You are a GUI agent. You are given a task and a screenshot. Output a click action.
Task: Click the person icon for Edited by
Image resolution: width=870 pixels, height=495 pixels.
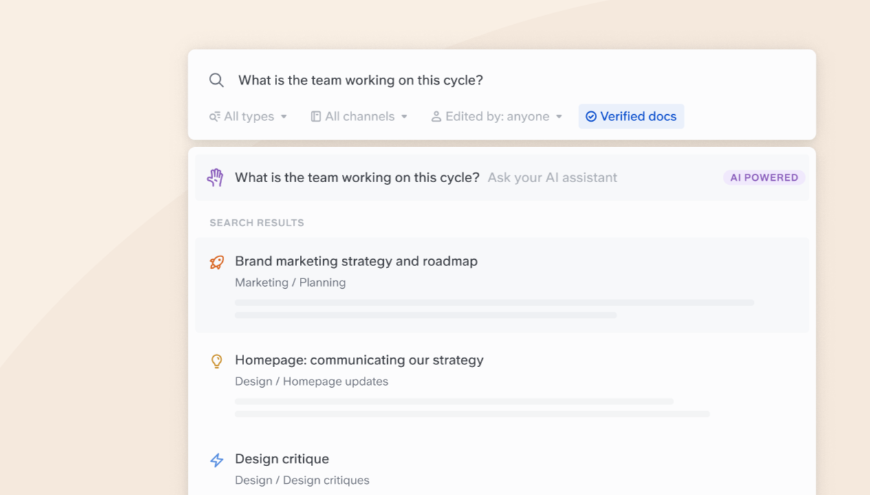click(436, 117)
